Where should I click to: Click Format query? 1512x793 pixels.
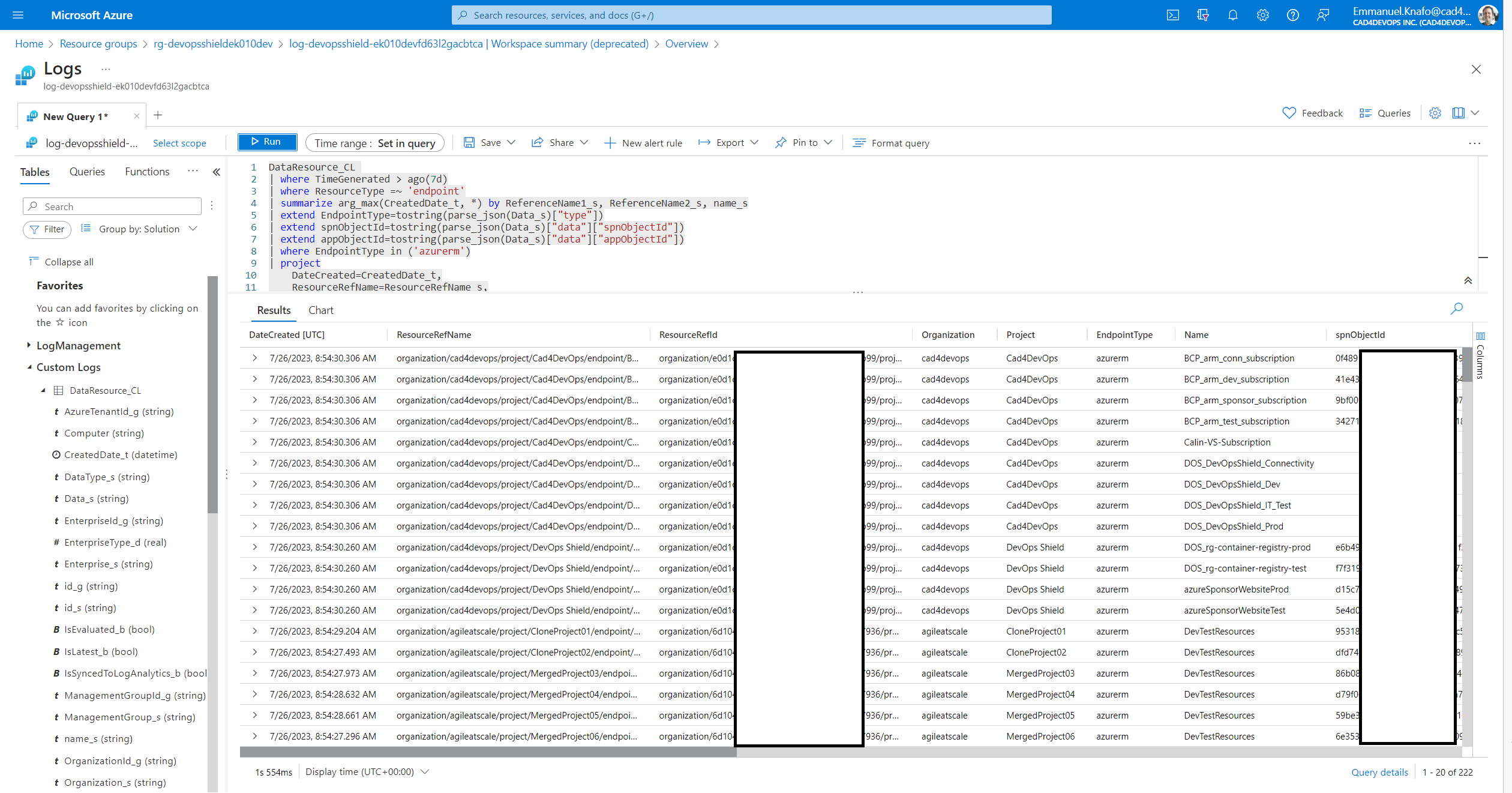[891, 143]
